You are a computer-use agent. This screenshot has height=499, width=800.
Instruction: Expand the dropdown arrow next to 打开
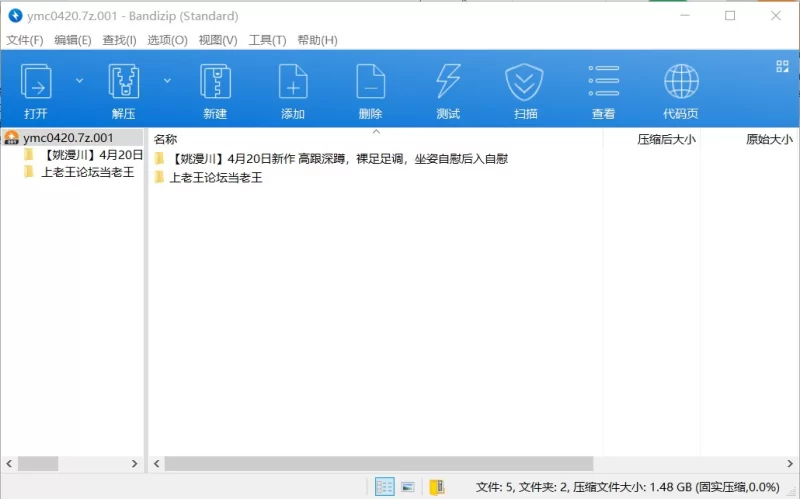(80, 81)
